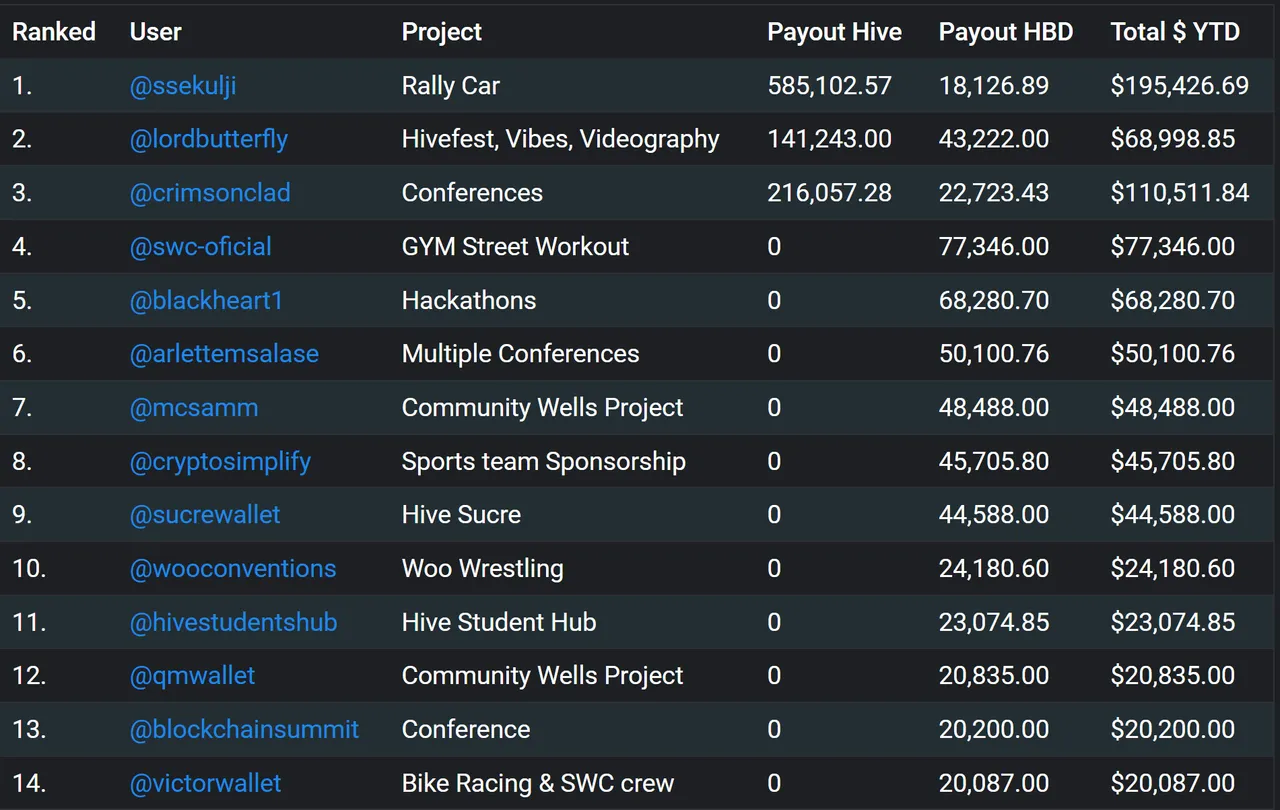This screenshot has height=810, width=1280.
Task: Select the Conferences project cell
Action: tap(472, 193)
